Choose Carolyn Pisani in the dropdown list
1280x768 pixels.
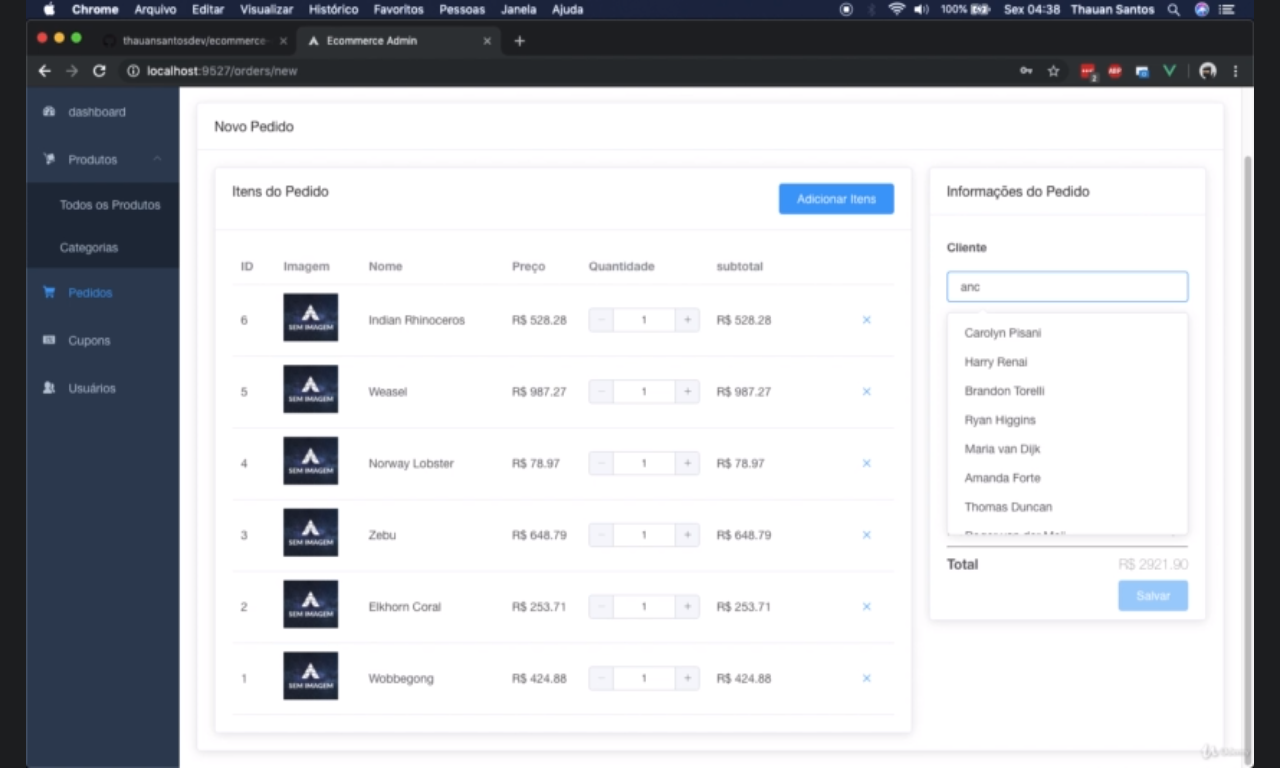click(x=1002, y=333)
